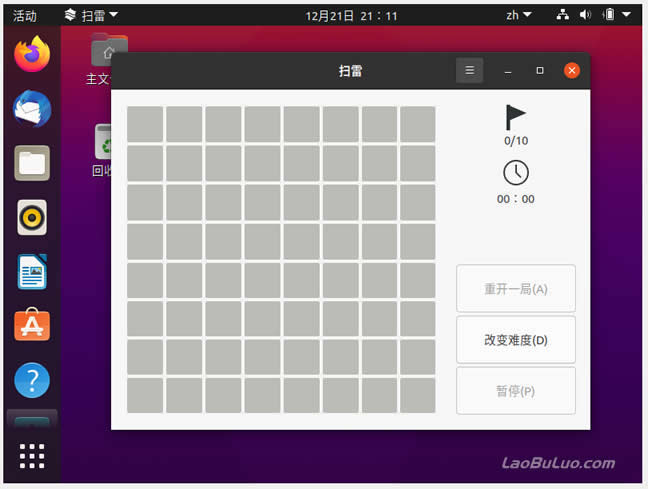Launch Rhythmbox music player
The image size is (648, 489).
pos(32,217)
